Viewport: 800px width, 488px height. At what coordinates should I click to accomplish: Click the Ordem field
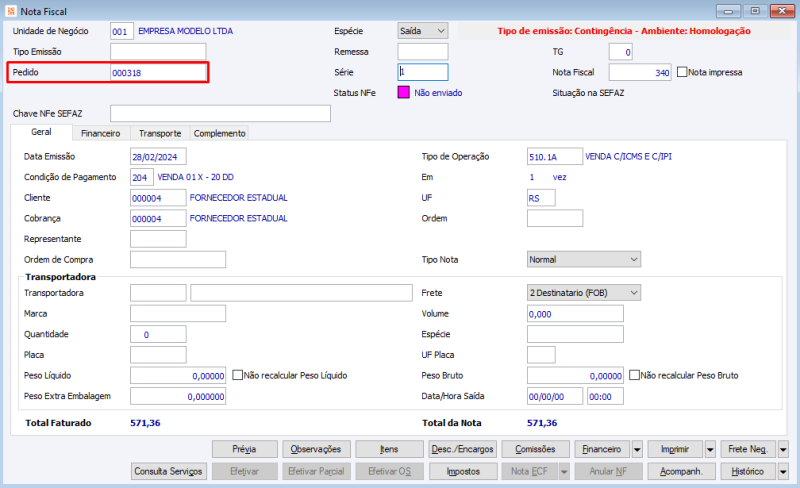click(555, 218)
